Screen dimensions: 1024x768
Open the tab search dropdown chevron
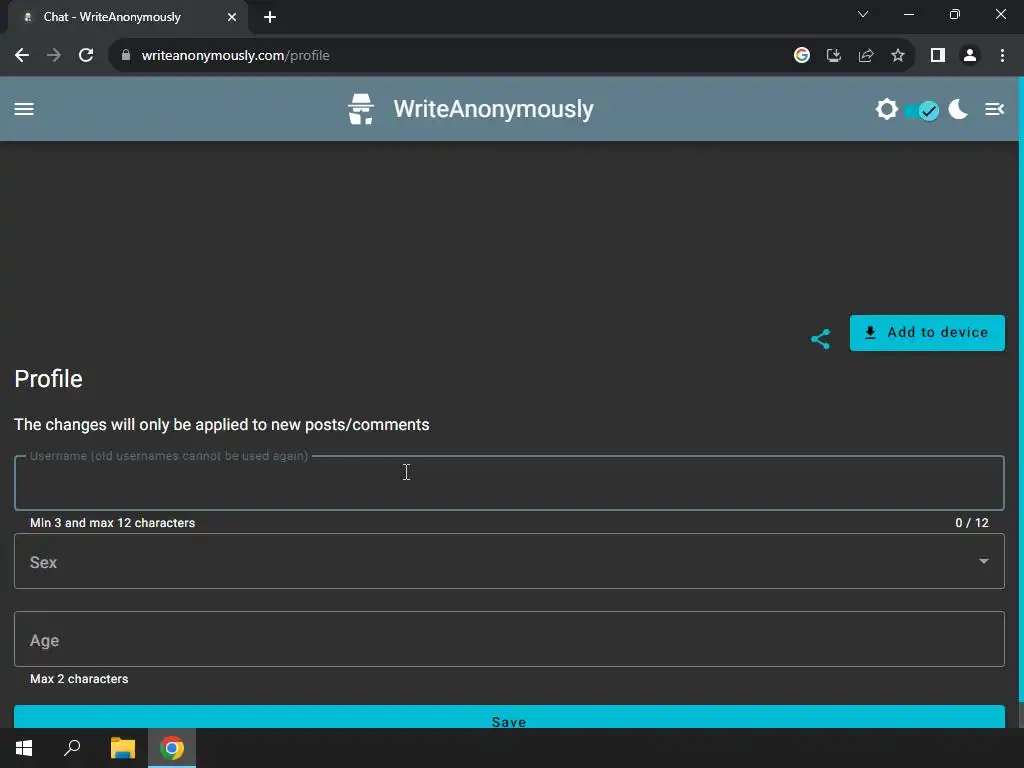click(x=863, y=14)
